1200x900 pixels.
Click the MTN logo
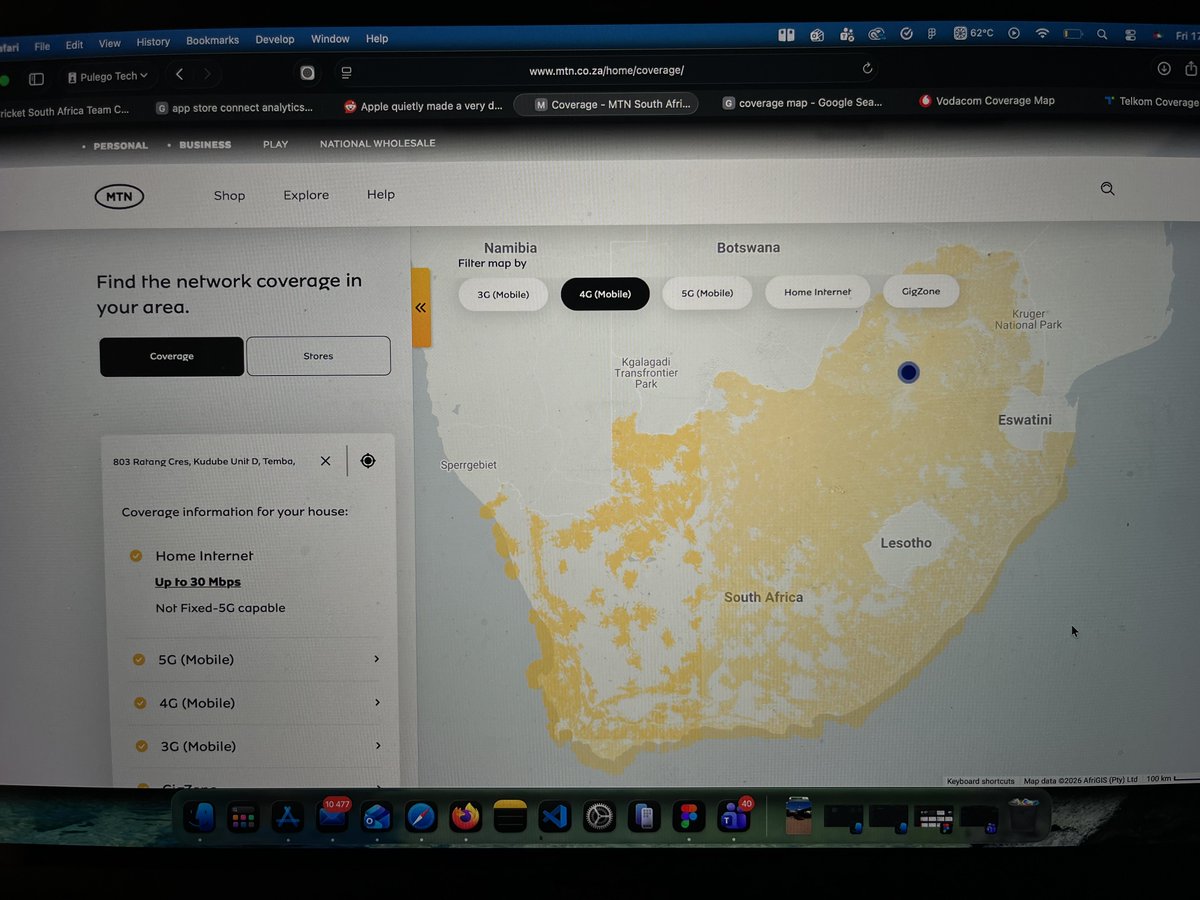[x=119, y=196]
